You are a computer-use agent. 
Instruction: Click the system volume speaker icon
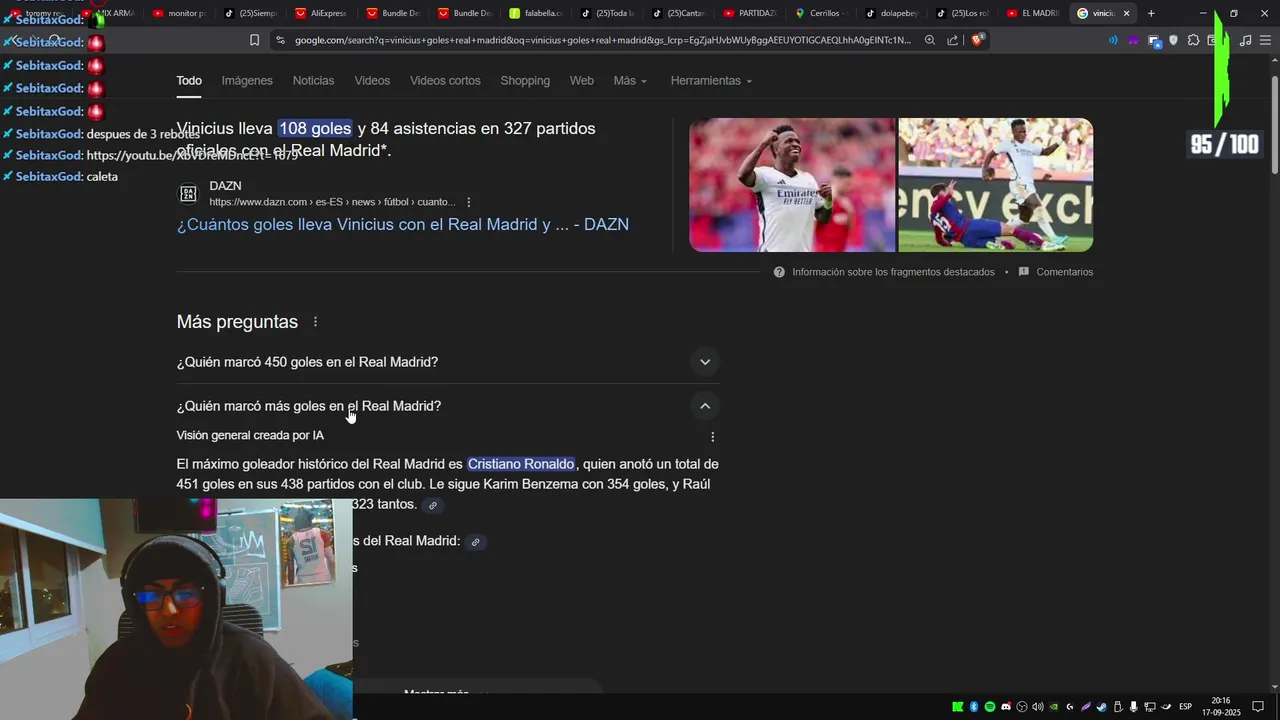point(1038,707)
